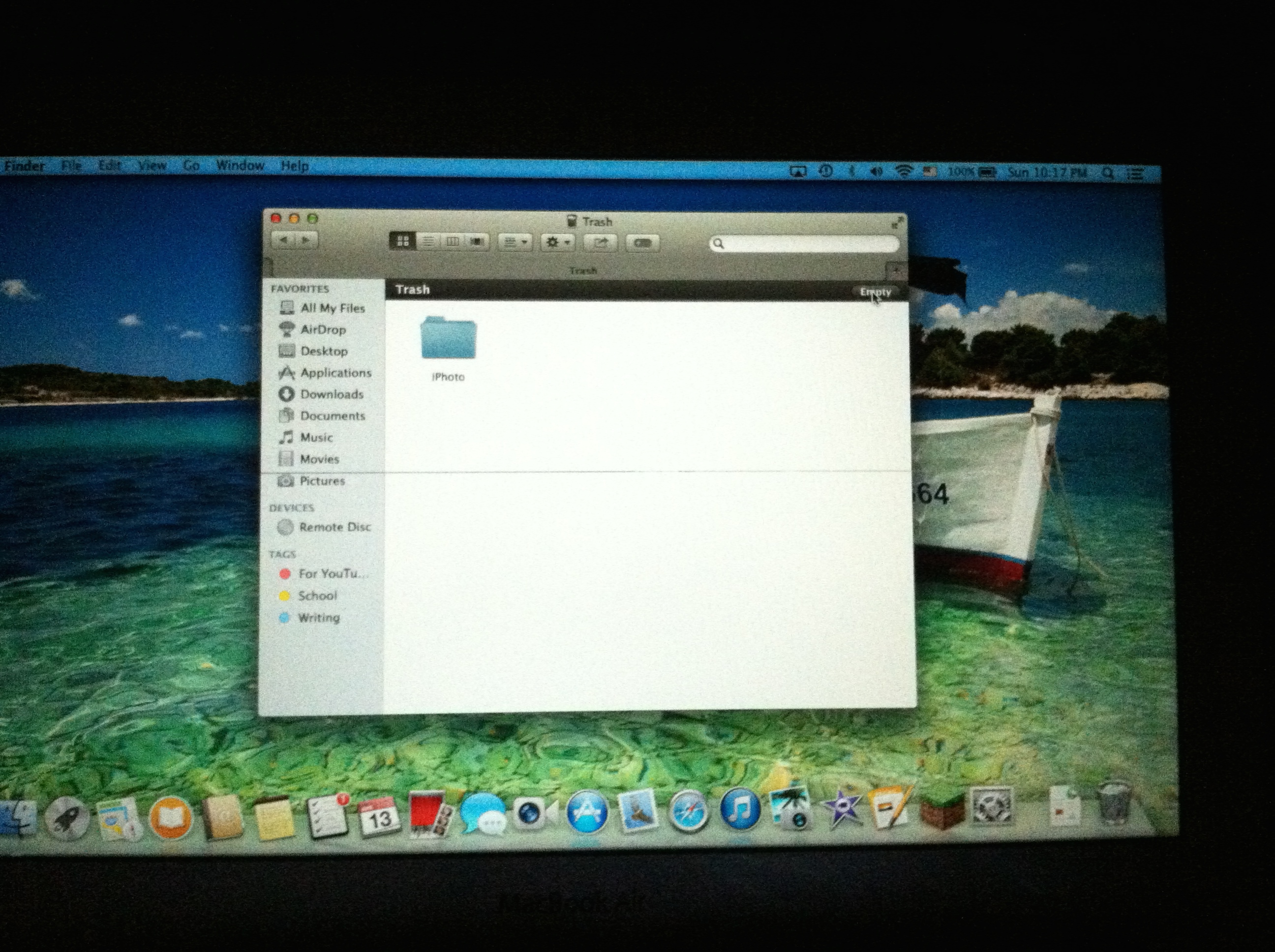
Task: Switch to icon view in Finder toolbar
Action: [x=403, y=241]
